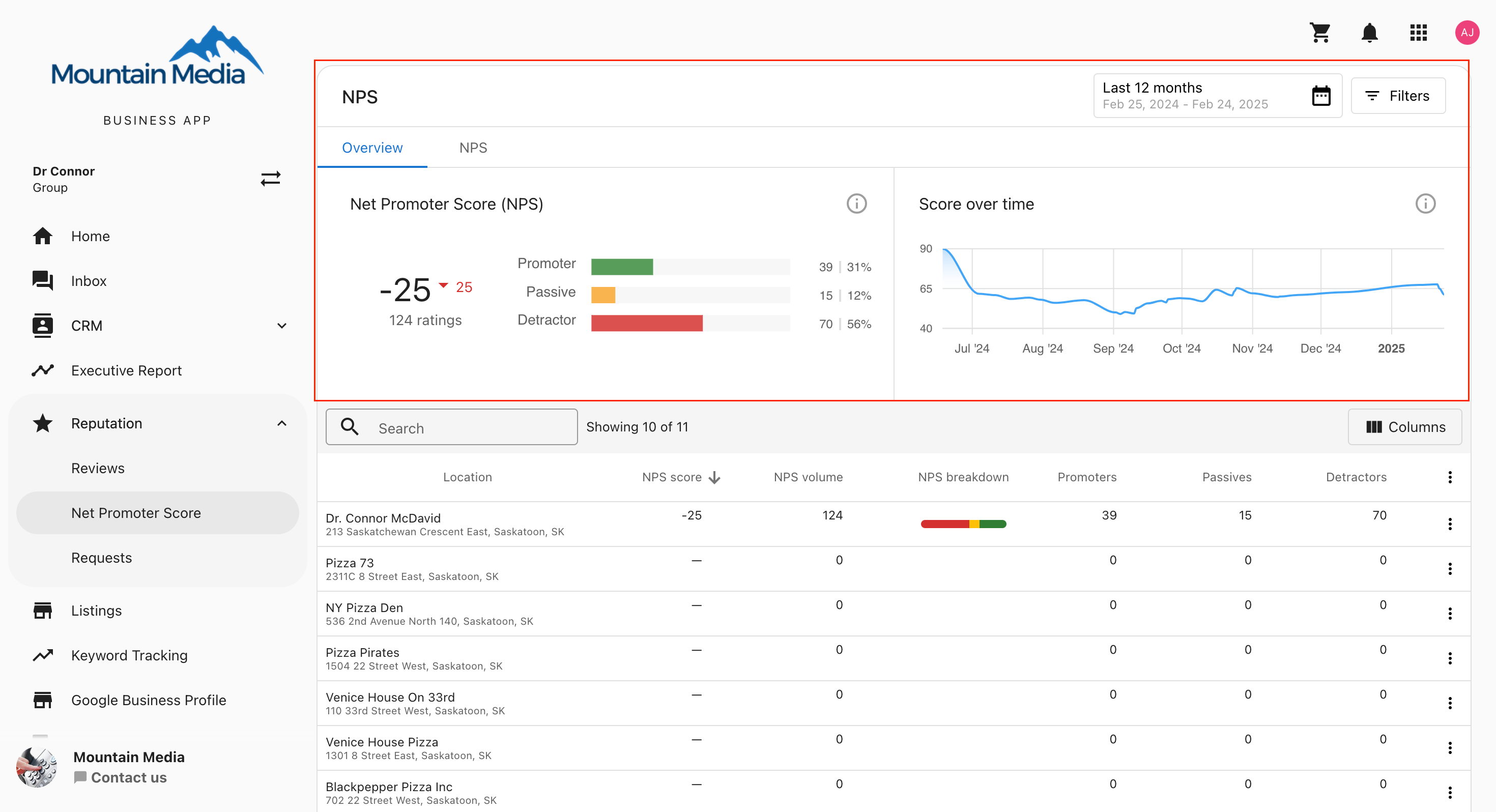The height and width of the screenshot is (812, 1496).
Task: Click the red Detractor bar
Action: [646, 324]
